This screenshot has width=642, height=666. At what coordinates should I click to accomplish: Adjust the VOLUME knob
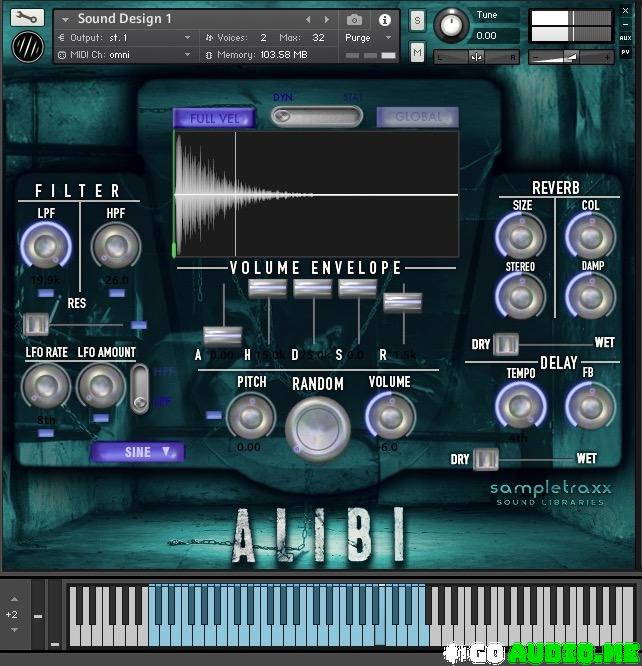(x=390, y=416)
